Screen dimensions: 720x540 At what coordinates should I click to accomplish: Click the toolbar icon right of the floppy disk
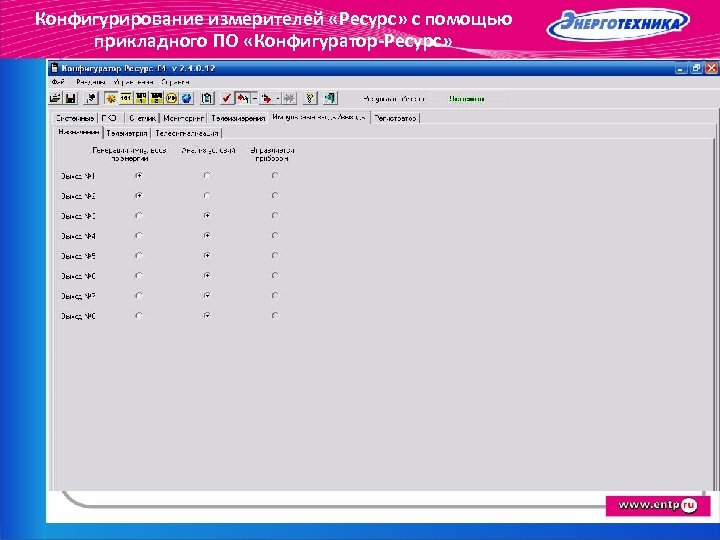pos(91,98)
